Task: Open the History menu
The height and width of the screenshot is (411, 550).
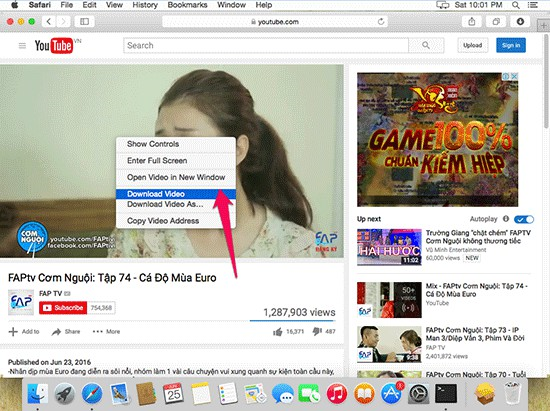Action: [x=145, y=5]
